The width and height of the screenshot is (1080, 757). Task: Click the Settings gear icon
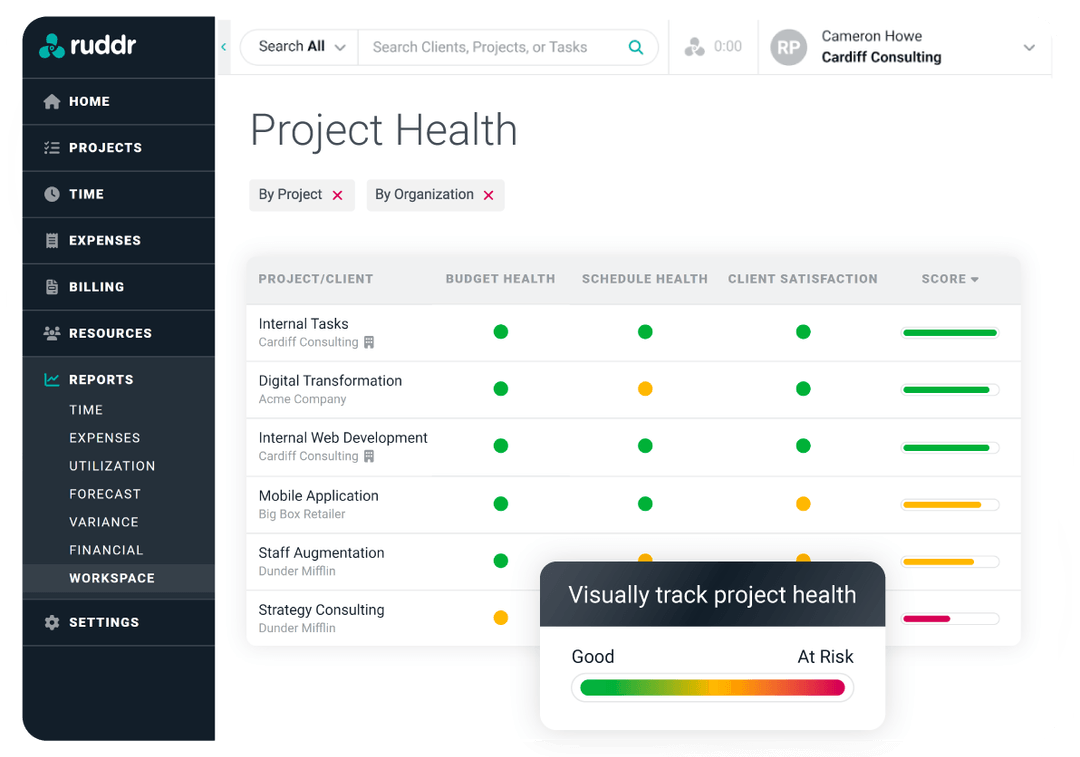(x=50, y=622)
